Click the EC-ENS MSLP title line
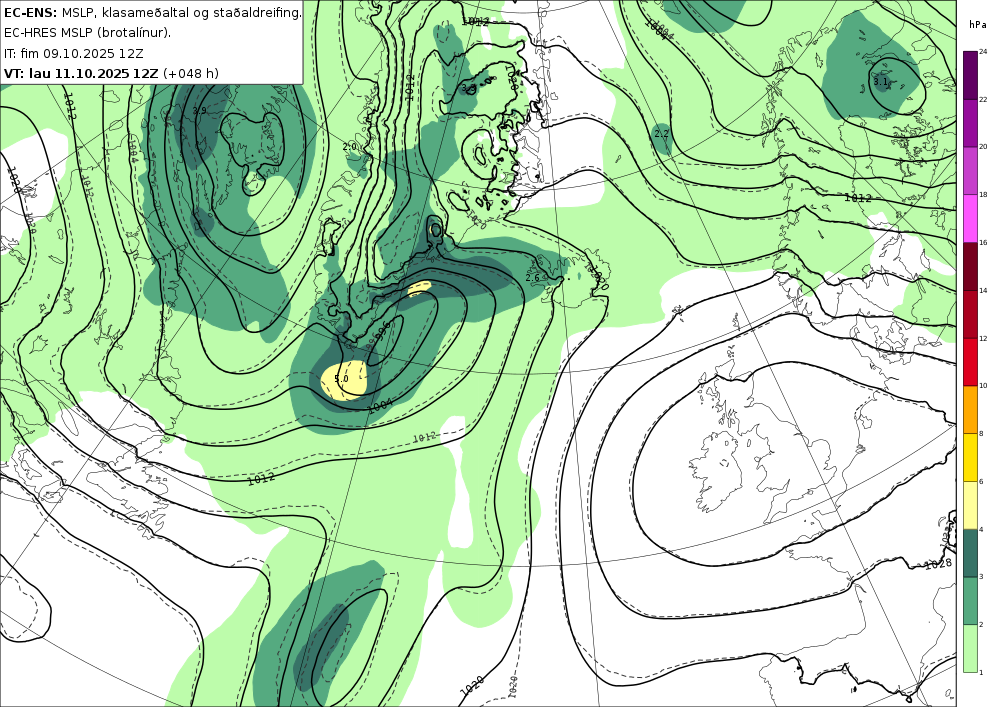 click(153, 12)
